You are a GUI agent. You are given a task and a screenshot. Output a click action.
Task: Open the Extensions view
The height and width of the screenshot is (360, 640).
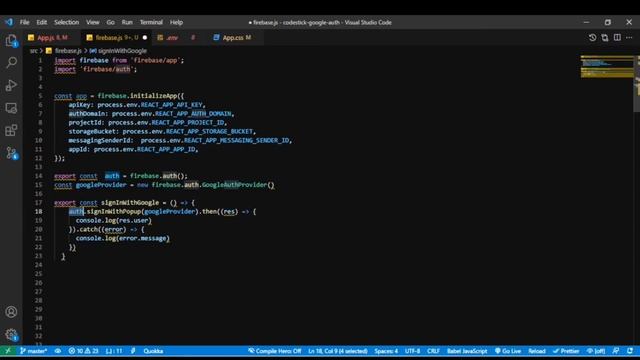(11, 131)
